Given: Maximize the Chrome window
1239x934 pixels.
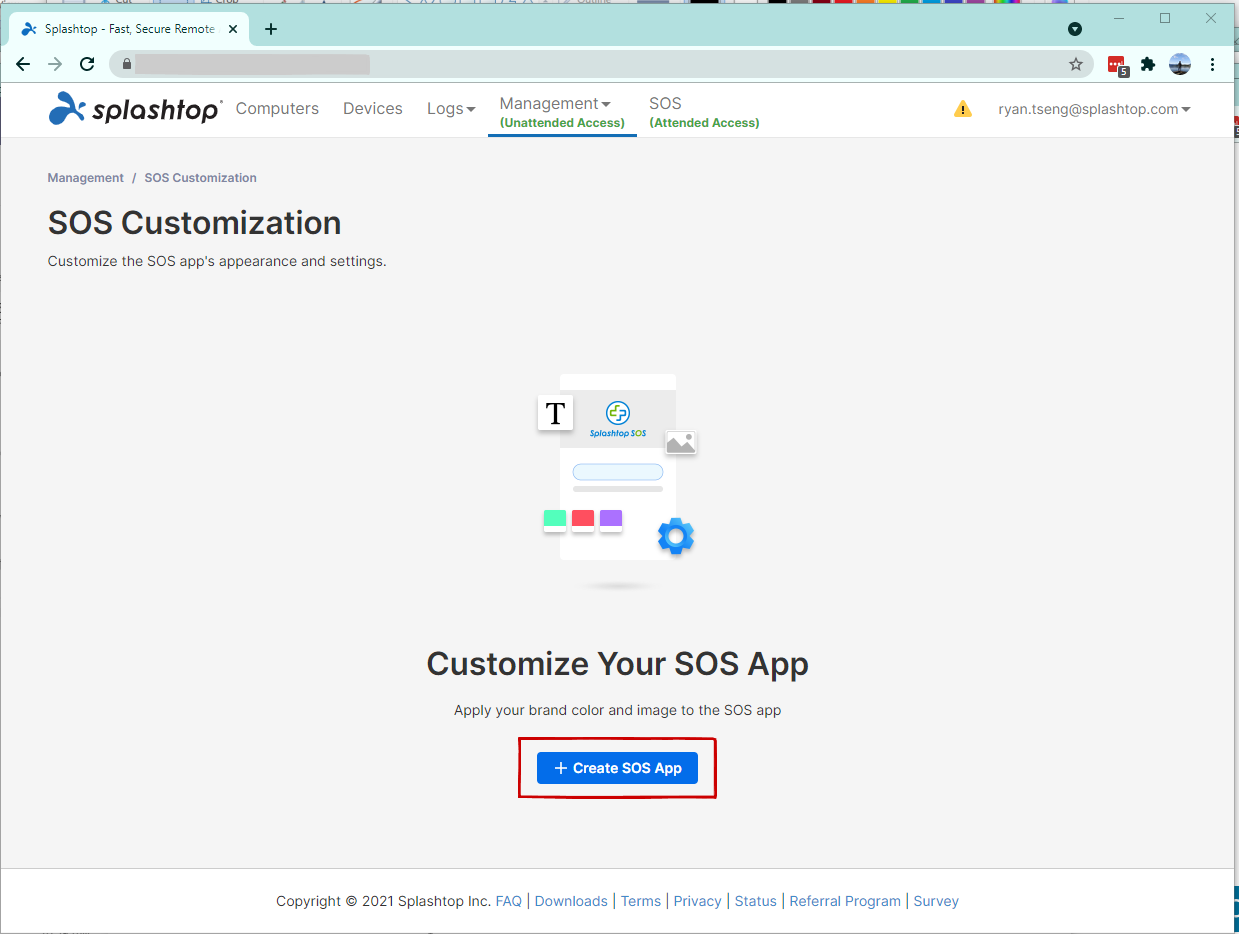Looking at the screenshot, I should (1165, 18).
